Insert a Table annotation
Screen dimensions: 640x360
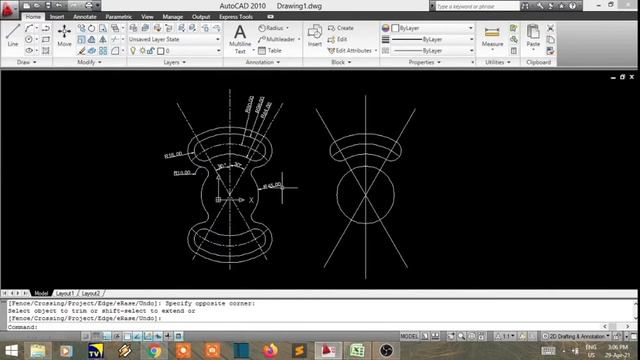[270, 51]
